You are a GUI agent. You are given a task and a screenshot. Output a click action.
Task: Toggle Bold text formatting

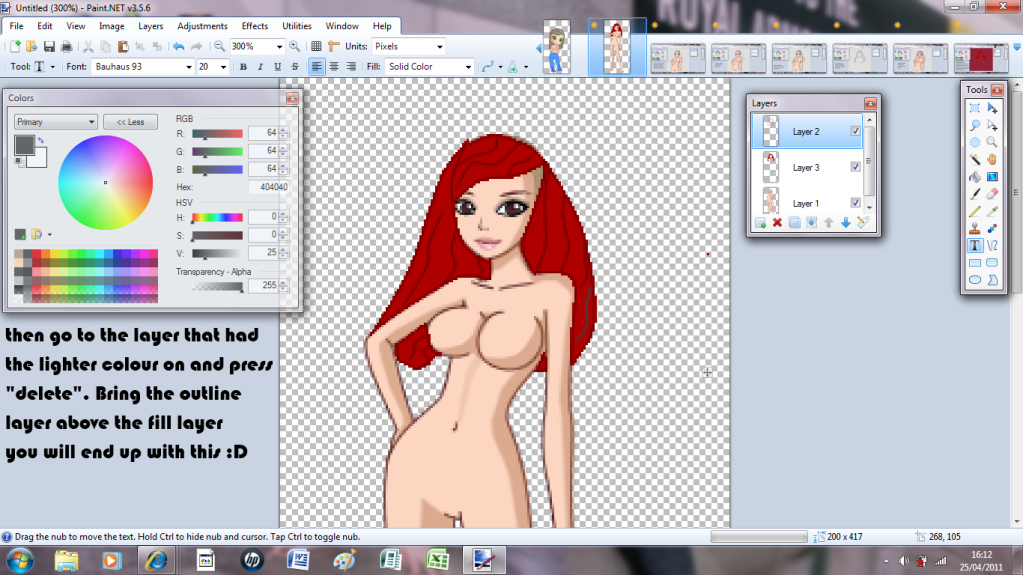pos(243,67)
